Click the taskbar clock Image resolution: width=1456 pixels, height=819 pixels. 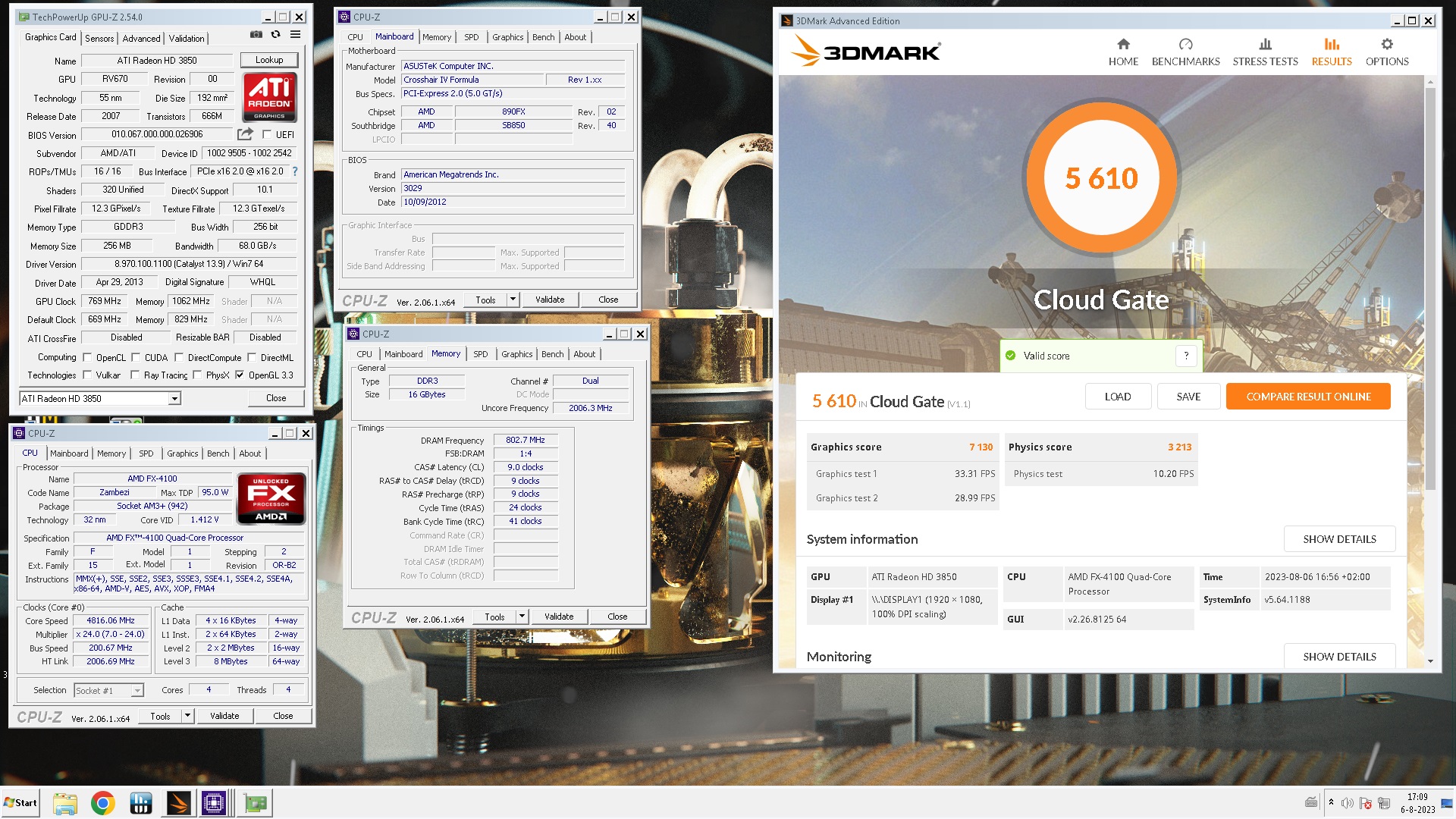pos(1417,803)
